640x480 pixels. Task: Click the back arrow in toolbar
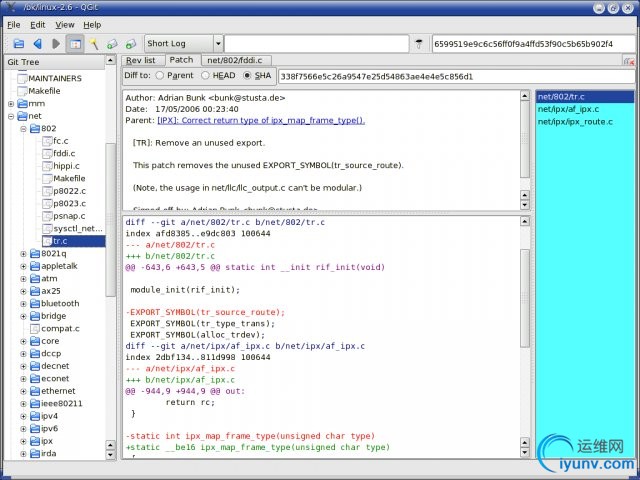pos(37,44)
